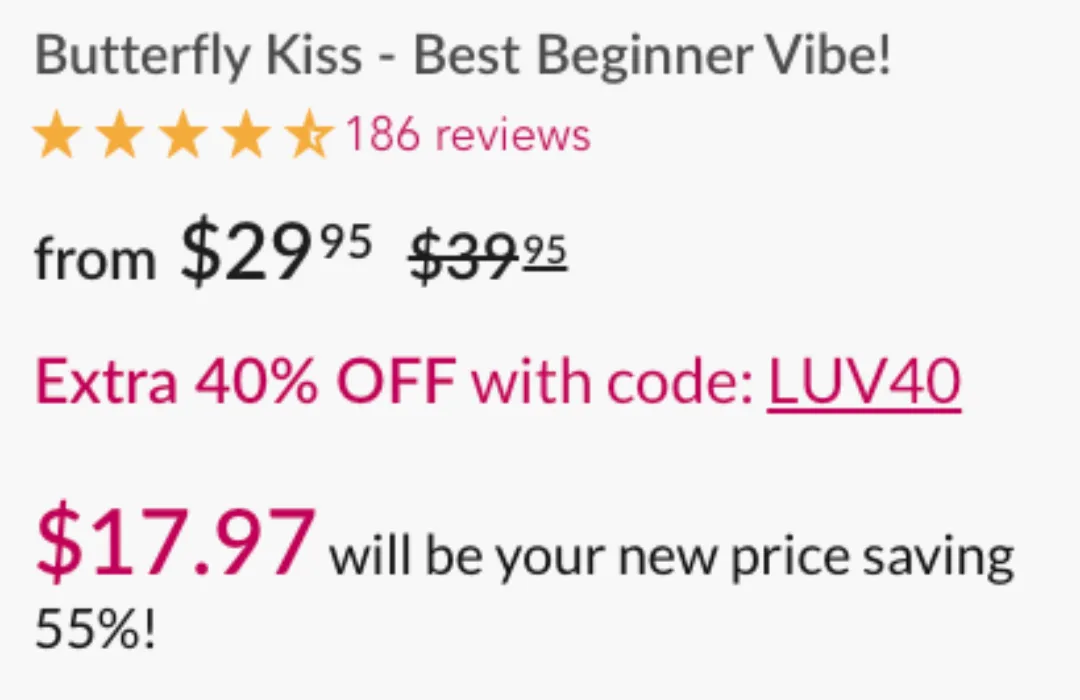Click the LUV40 promo code link
Screen dimensions: 1080x700
coord(864,382)
